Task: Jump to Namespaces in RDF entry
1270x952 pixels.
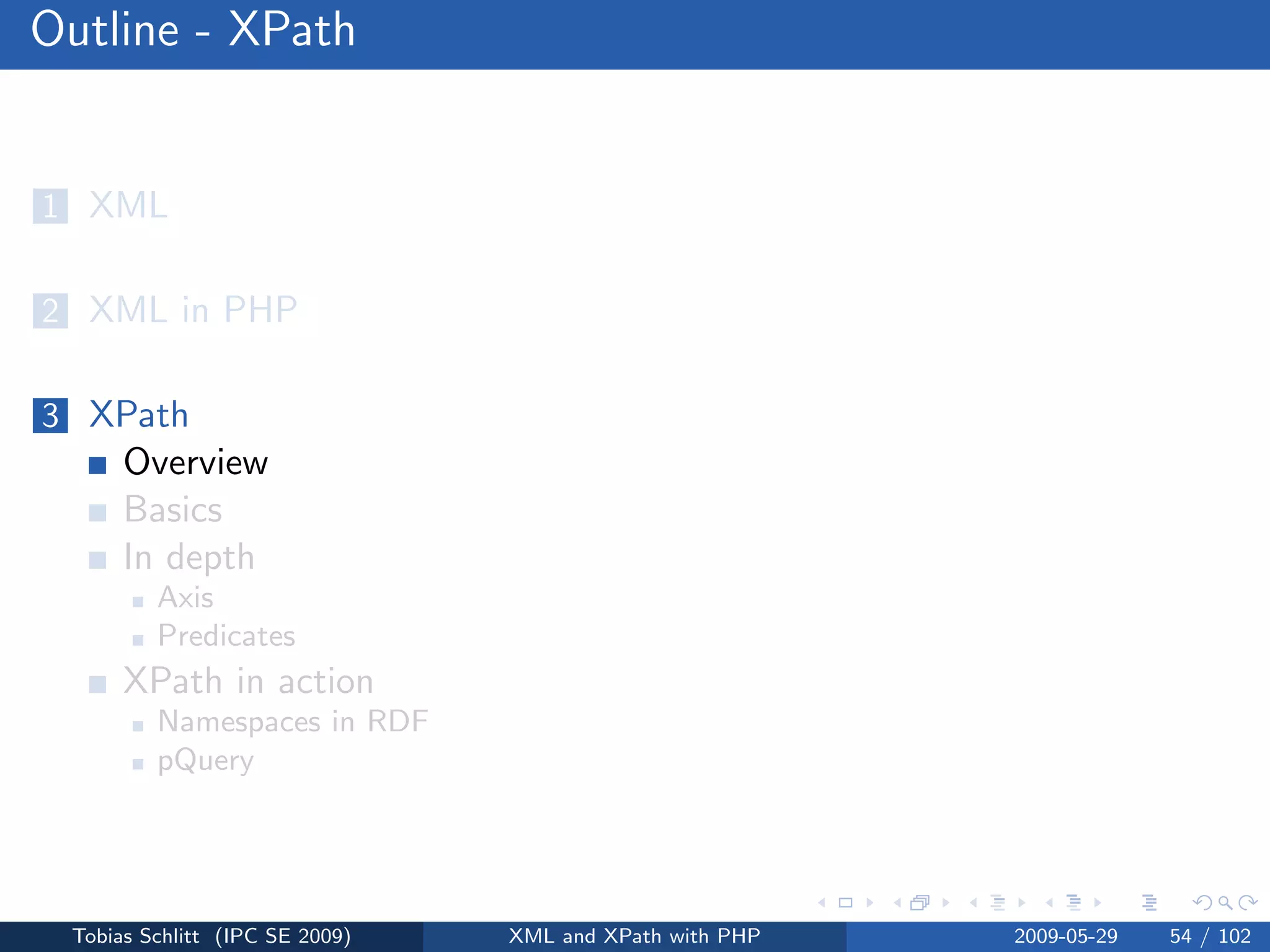Action: click(x=293, y=721)
